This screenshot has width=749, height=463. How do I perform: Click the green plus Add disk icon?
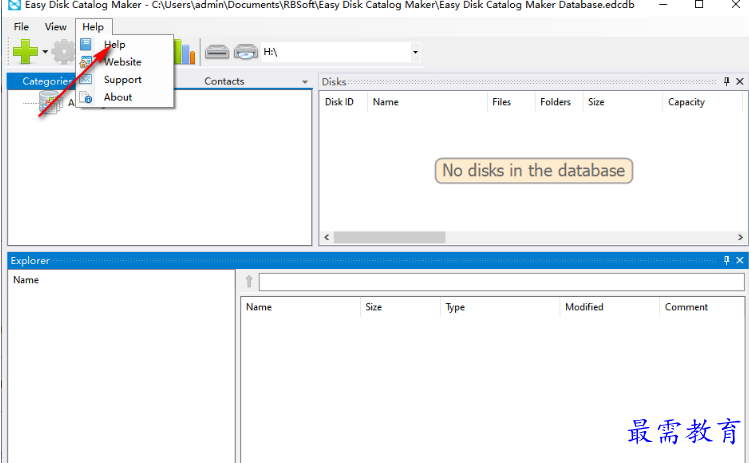coord(25,51)
